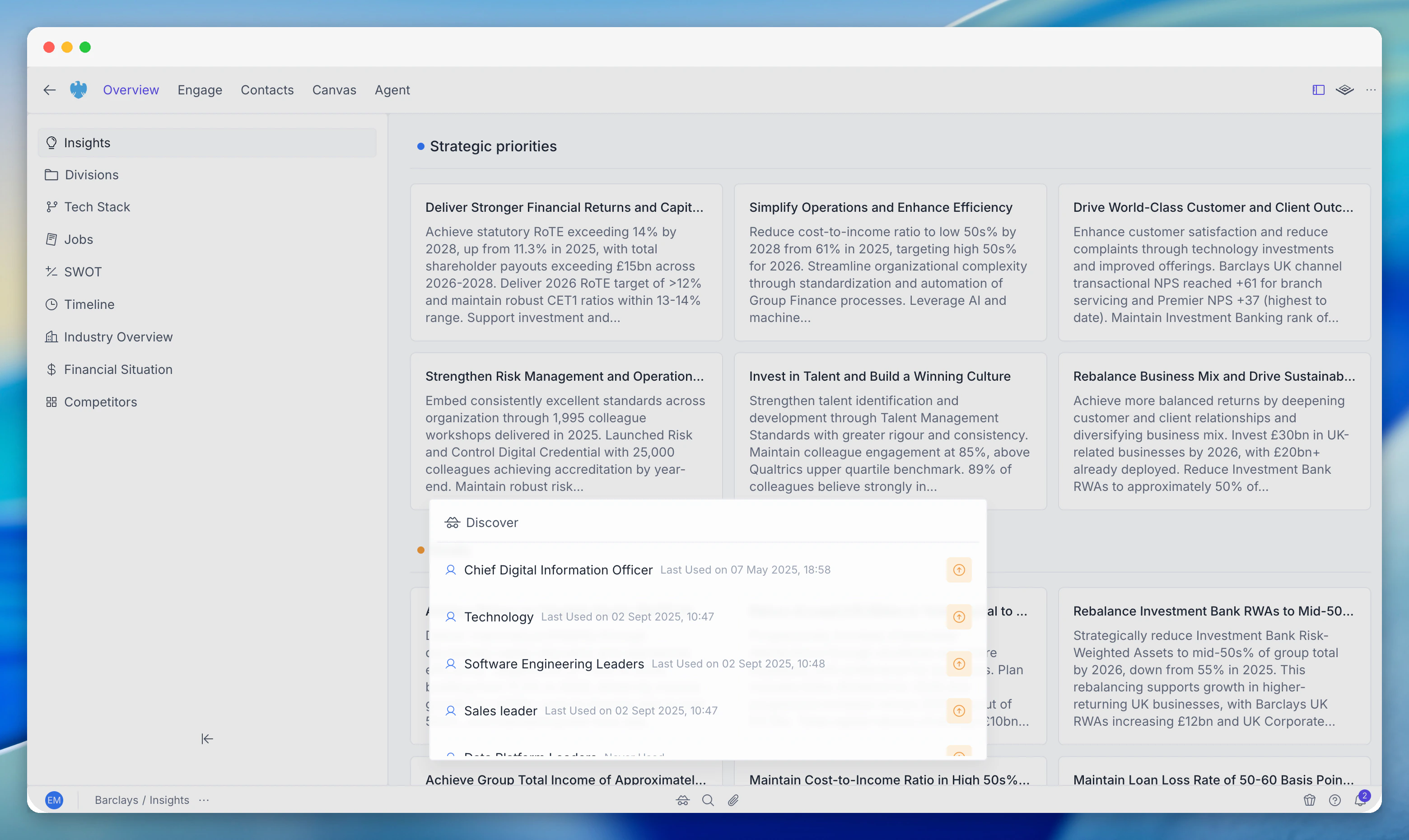Click the orange arrow button for Technology

(959, 617)
